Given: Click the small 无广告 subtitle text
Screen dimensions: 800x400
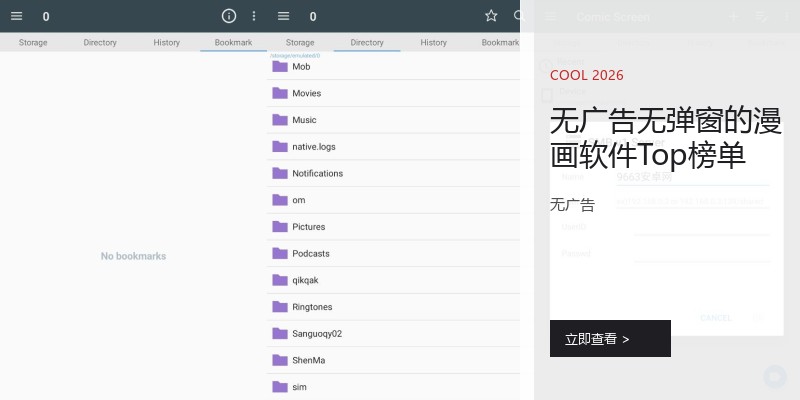Looking at the screenshot, I should click(x=572, y=205).
